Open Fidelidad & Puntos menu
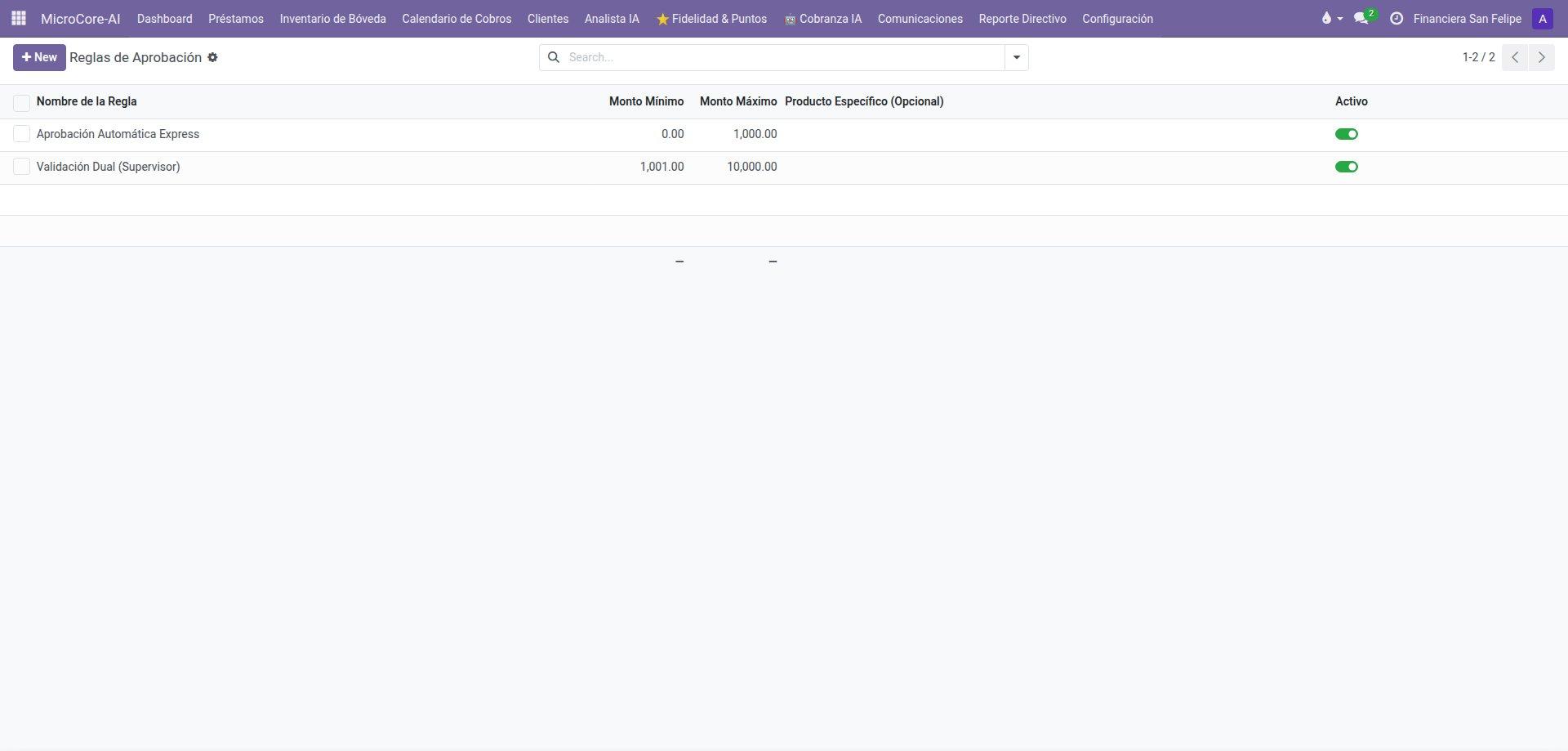 point(711,19)
